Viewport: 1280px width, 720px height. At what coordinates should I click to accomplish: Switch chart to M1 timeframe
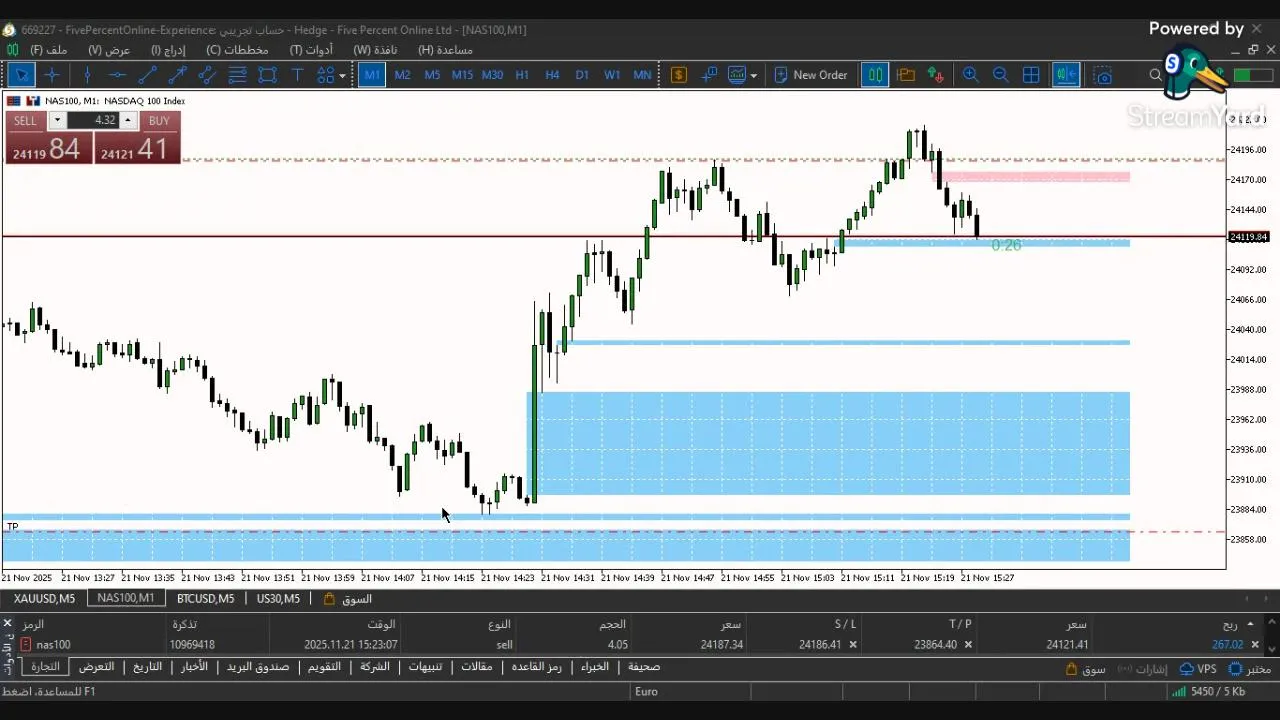click(372, 75)
